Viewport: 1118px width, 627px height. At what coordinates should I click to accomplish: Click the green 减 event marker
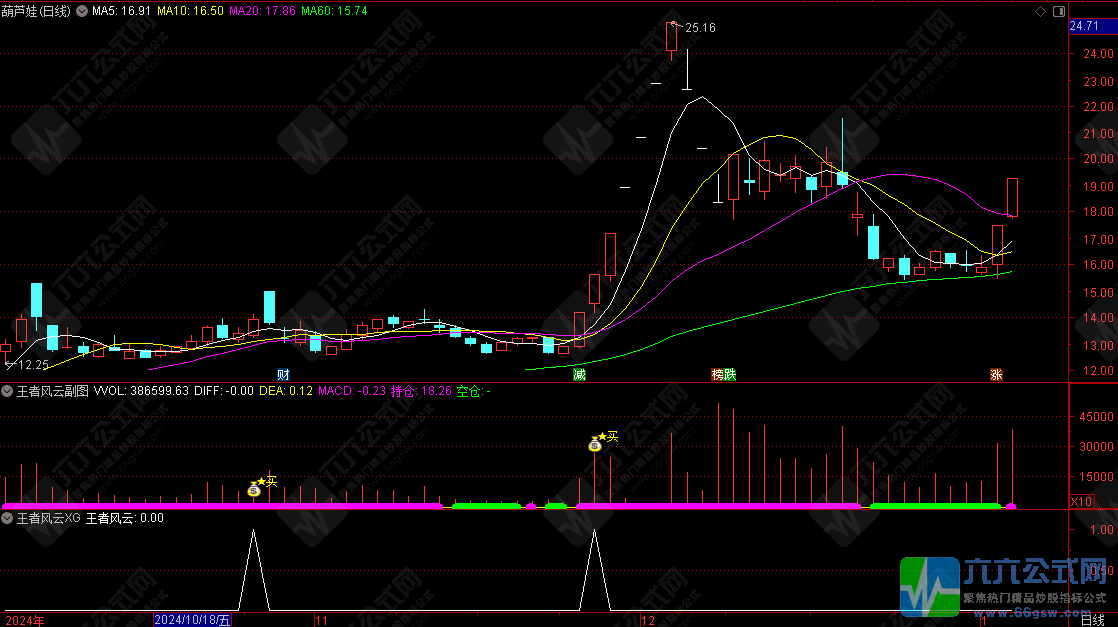pyautogui.click(x=579, y=375)
